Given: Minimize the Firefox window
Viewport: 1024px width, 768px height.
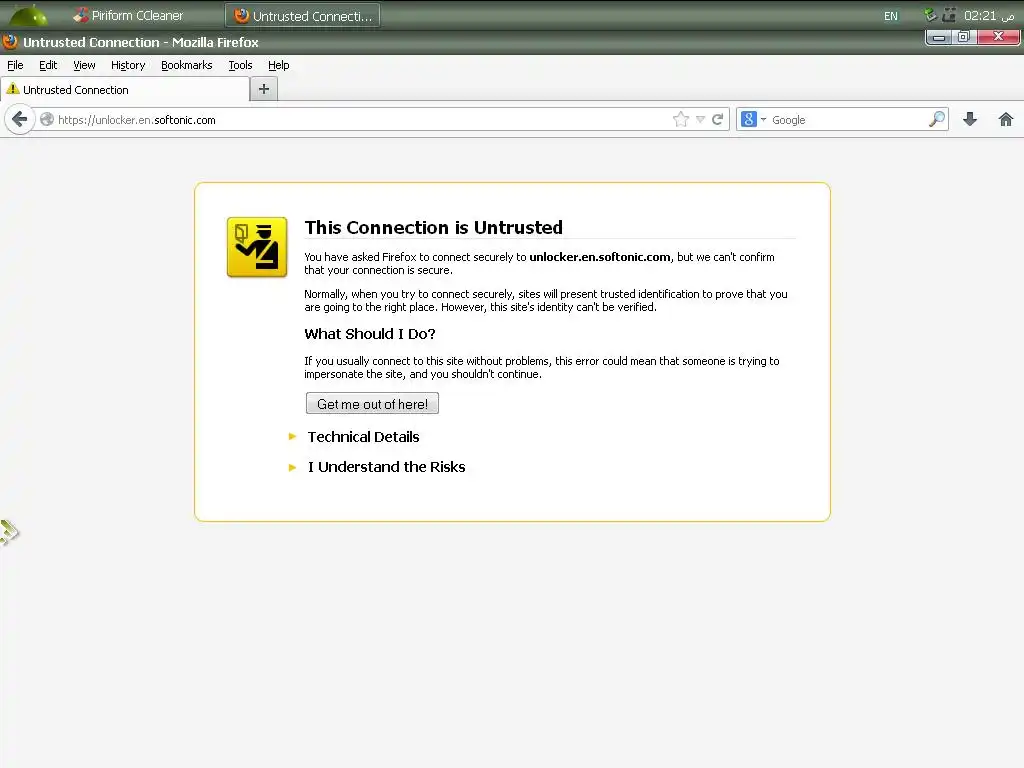Looking at the screenshot, I should [x=939, y=37].
